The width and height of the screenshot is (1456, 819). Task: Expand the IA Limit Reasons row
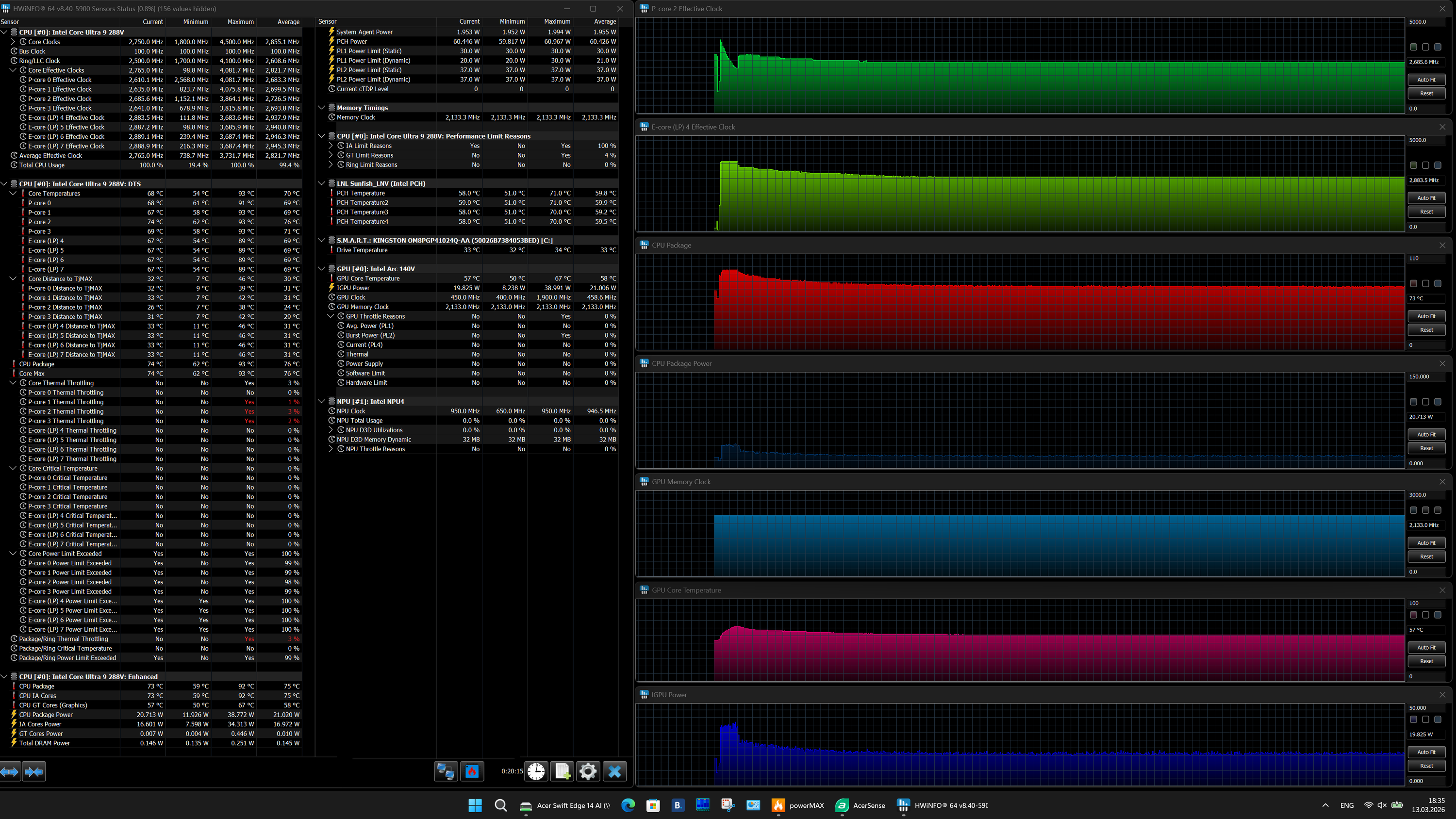point(331,146)
